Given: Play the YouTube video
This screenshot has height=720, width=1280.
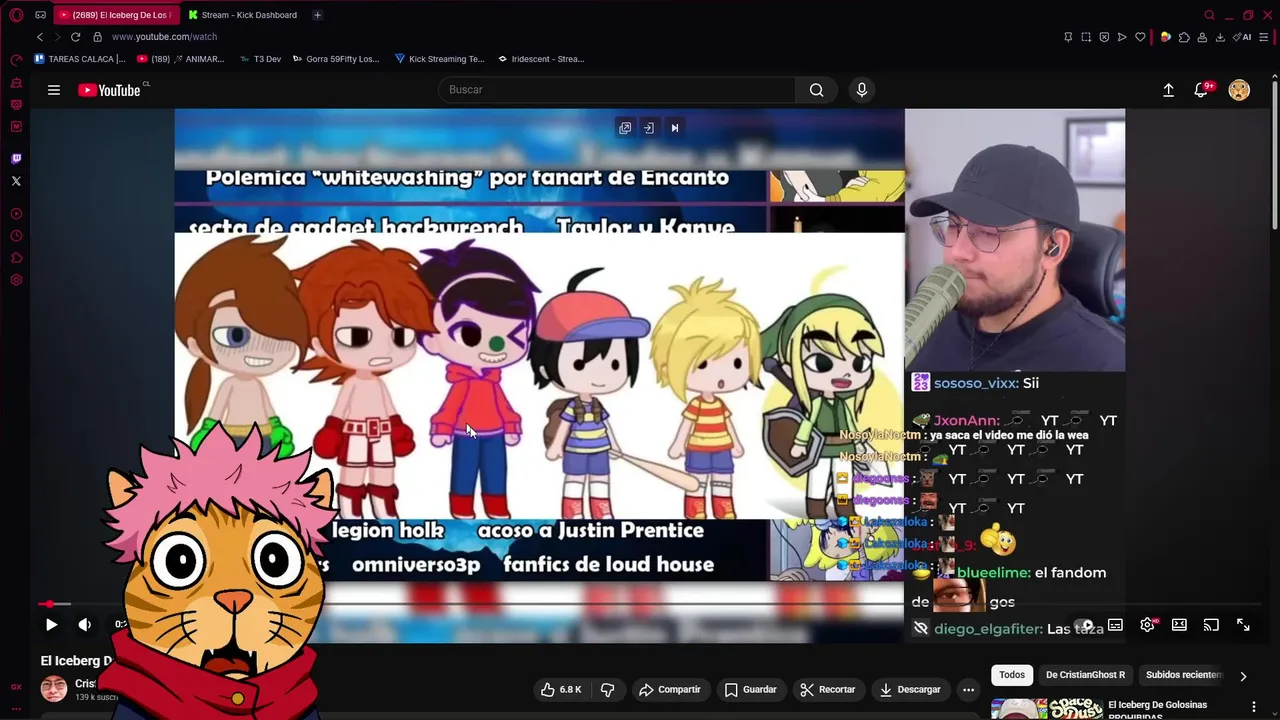Looking at the screenshot, I should [x=51, y=625].
